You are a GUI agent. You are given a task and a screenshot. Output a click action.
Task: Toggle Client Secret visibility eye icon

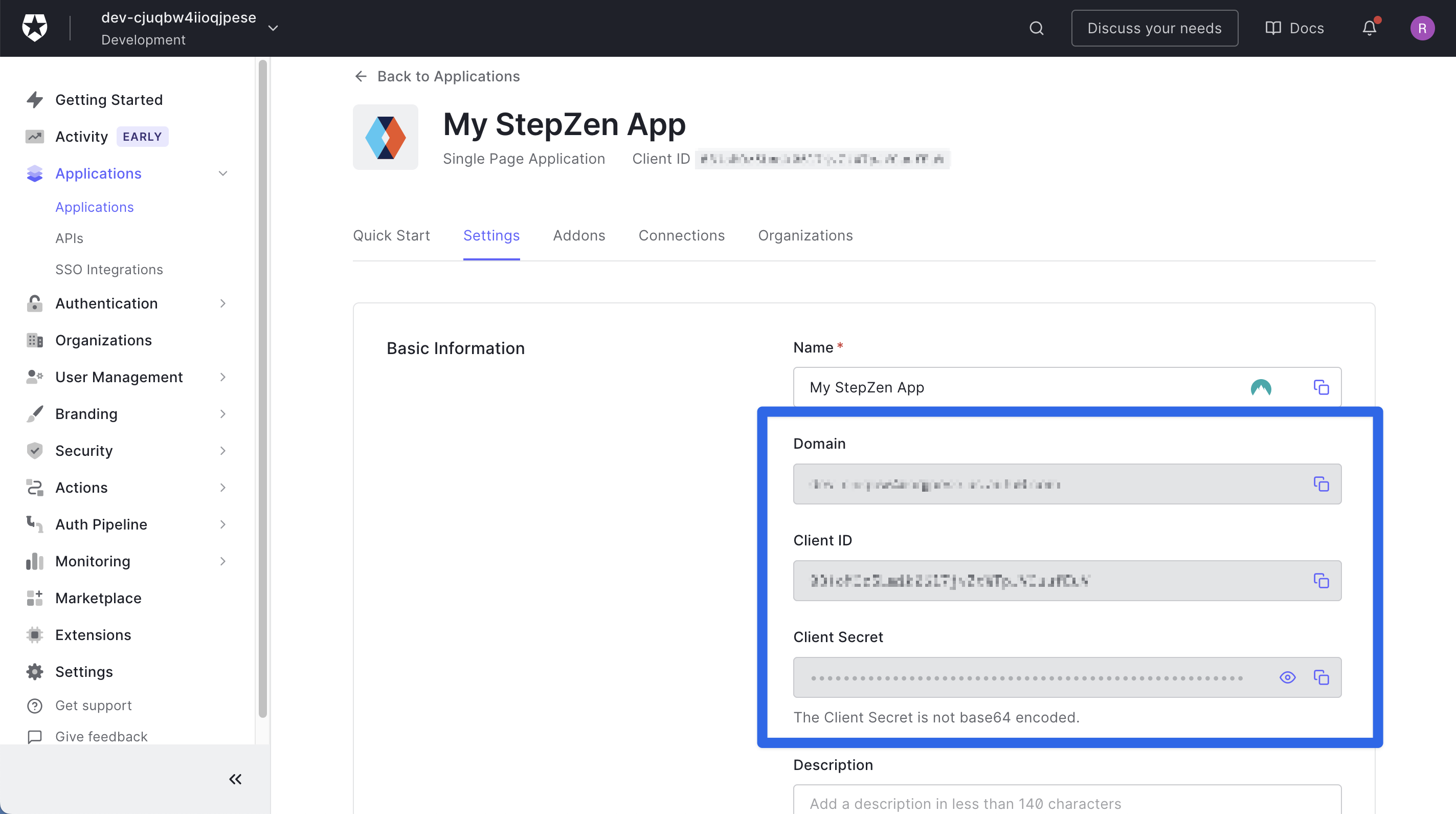pyautogui.click(x=1287, y=677)
